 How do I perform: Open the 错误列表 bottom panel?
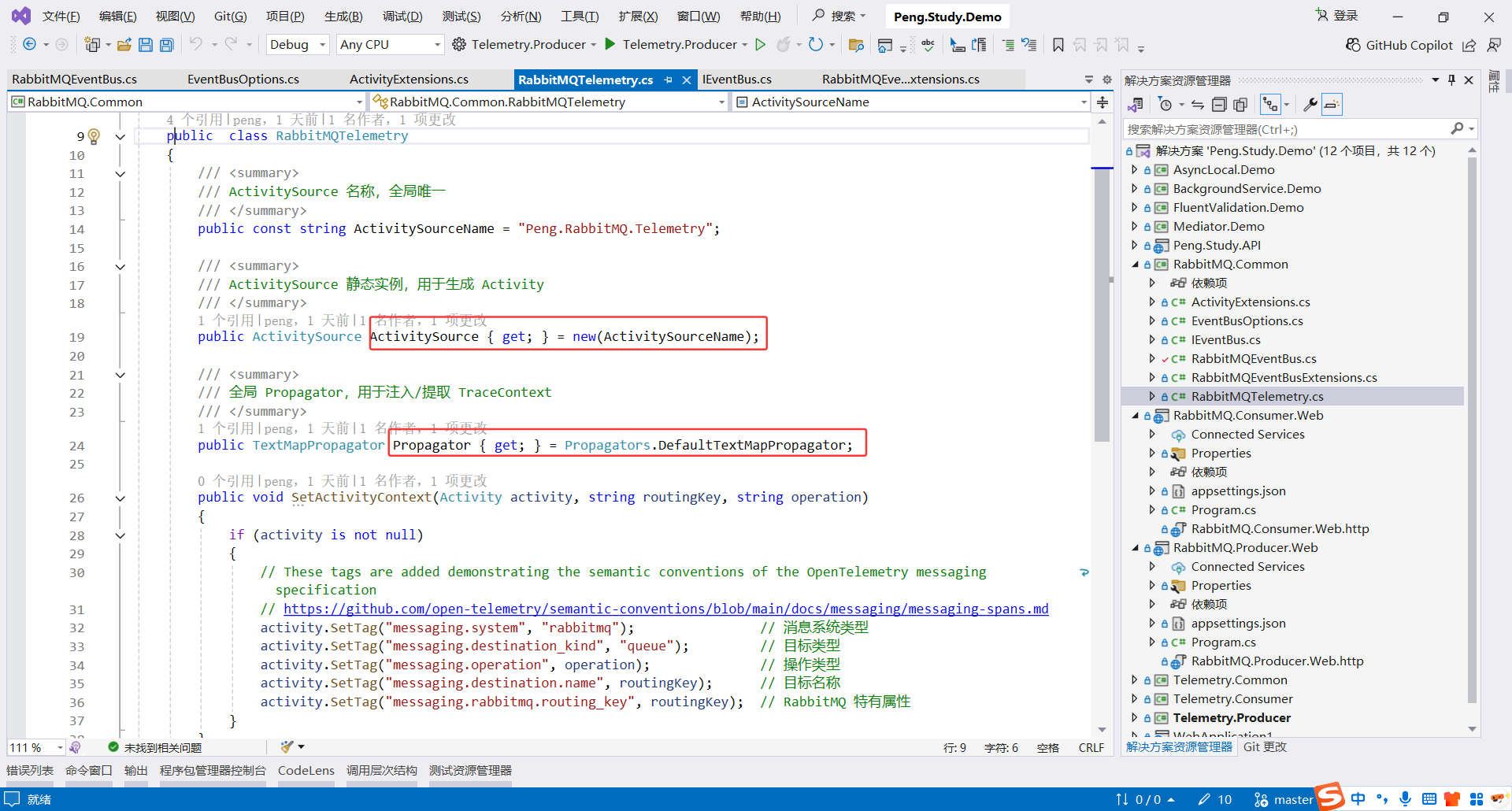30,771
